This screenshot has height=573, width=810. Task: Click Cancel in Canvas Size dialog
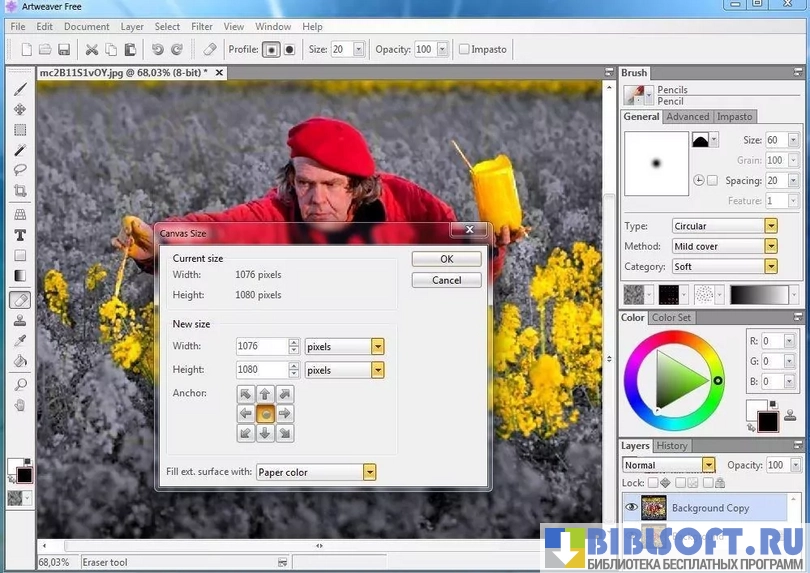(x=446, y=280)
